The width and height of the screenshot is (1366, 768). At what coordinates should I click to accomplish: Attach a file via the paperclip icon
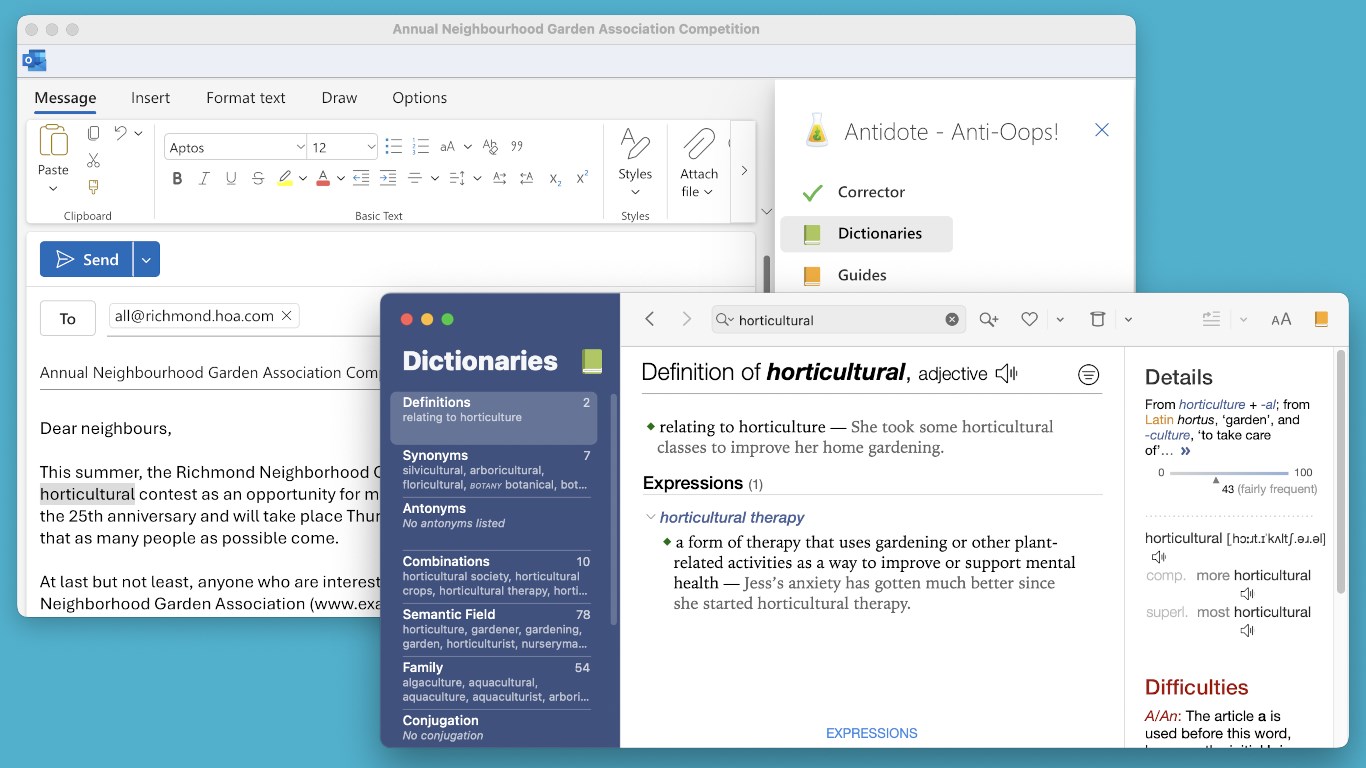coord(699,145)
